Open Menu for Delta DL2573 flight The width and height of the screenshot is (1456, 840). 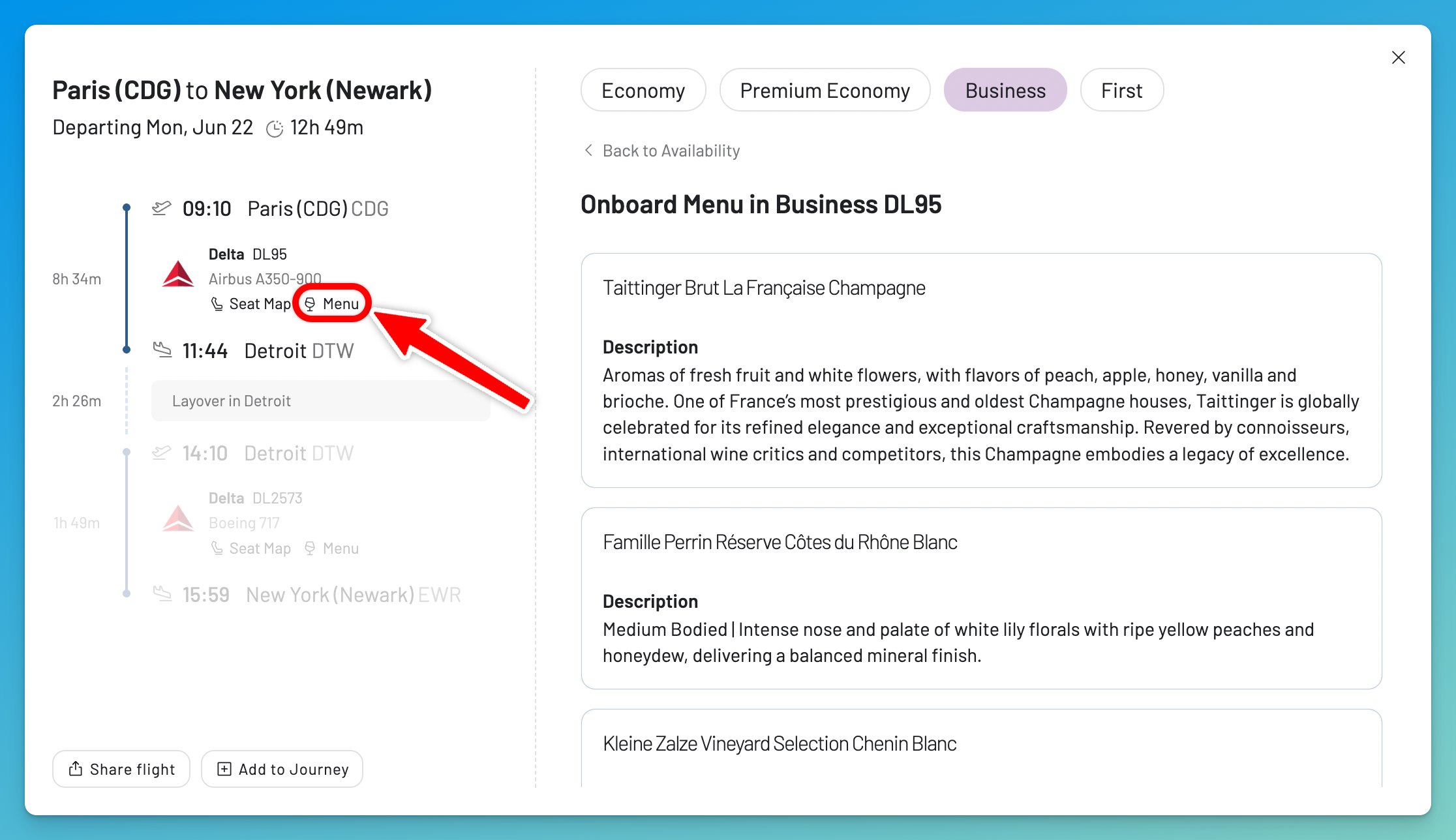[332, 548]
